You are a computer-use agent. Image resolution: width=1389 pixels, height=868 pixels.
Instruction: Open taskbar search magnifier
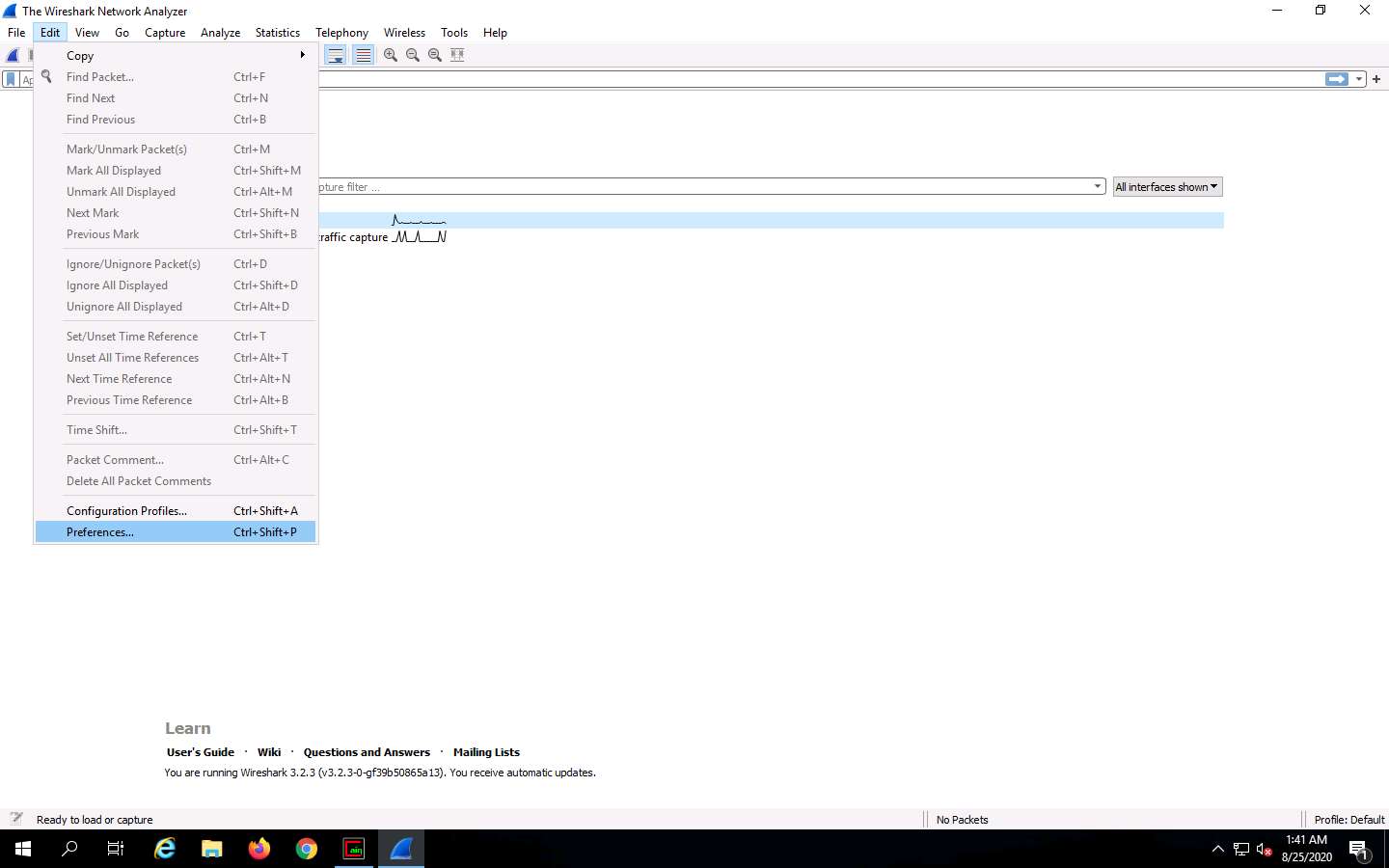point(69,849)
